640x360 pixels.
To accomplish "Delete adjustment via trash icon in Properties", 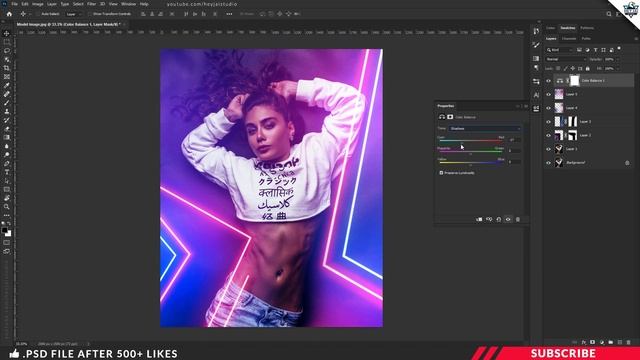I will [518, 219].
